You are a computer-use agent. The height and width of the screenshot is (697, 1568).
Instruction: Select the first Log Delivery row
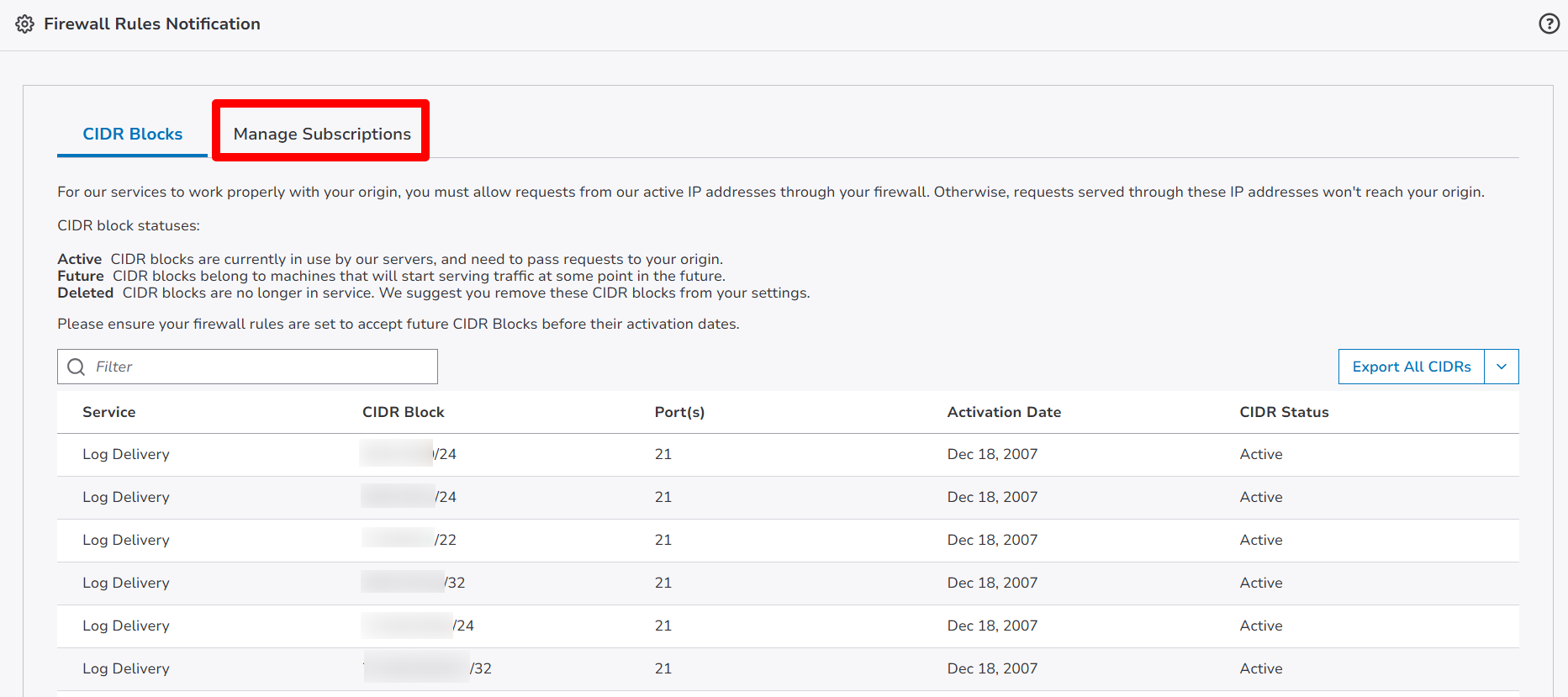pyautogui.click(x=126, y=454)
